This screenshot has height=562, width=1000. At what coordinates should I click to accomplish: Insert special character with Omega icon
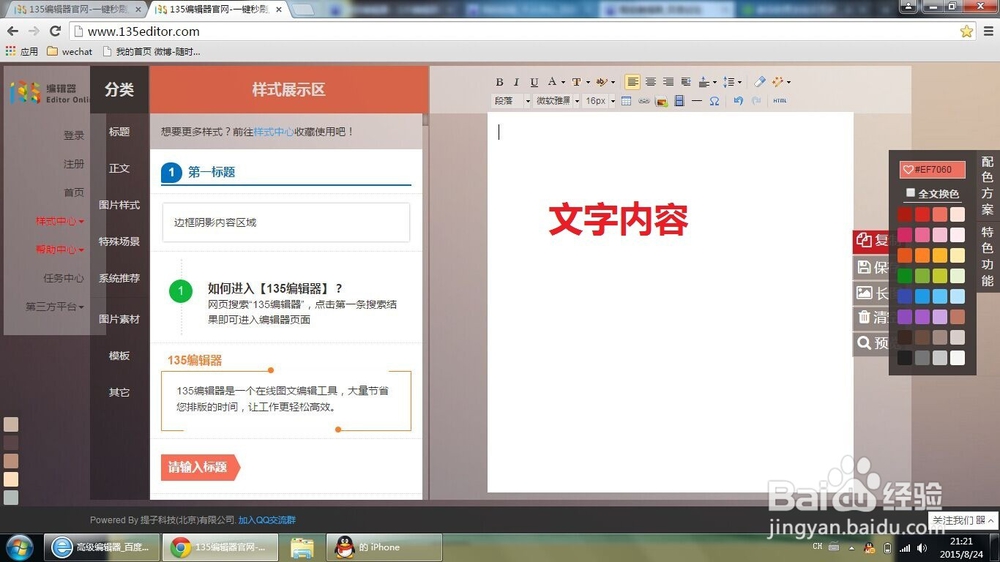pos(714,101)
